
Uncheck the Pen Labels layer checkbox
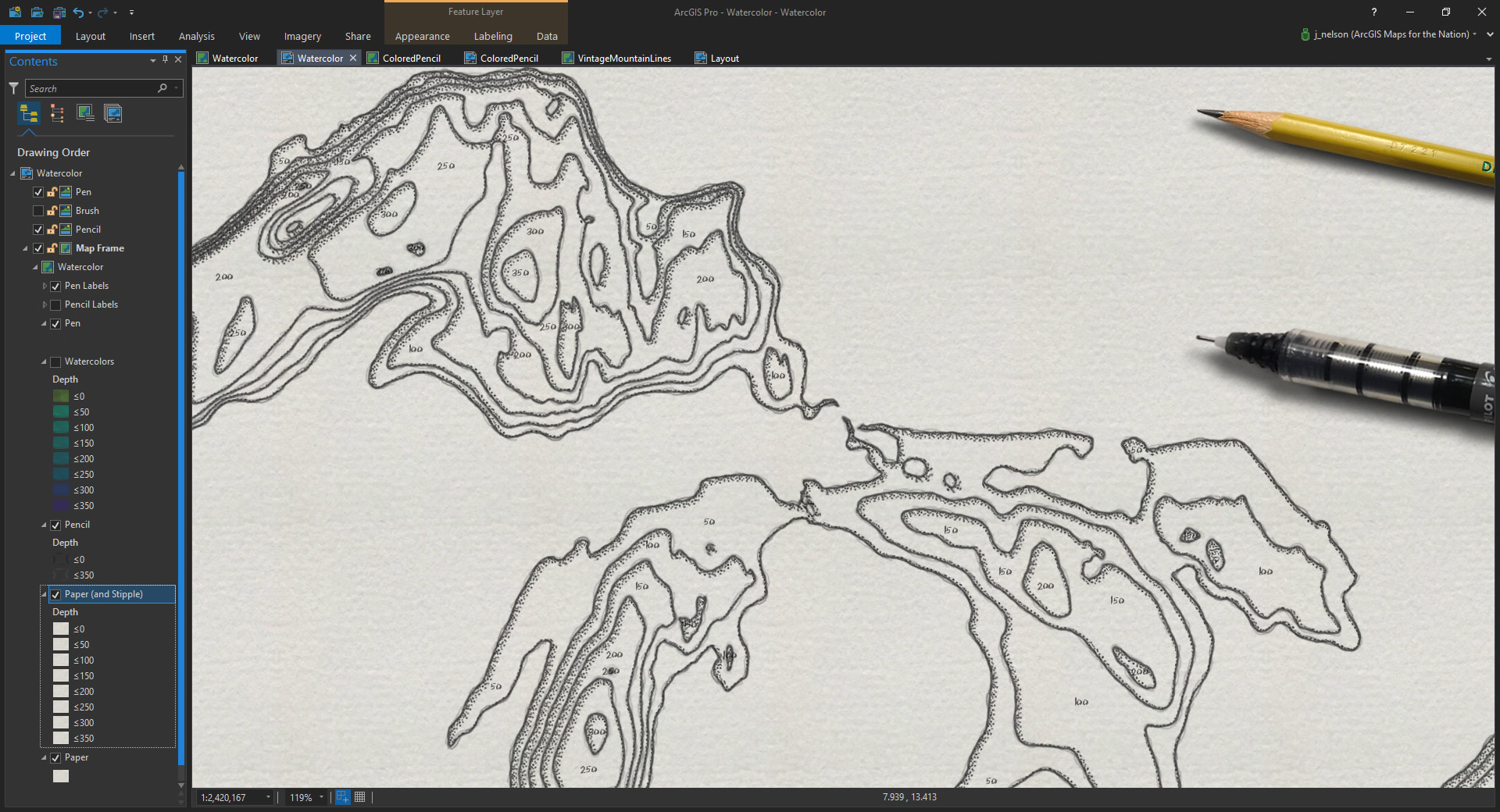click(55, 287)
